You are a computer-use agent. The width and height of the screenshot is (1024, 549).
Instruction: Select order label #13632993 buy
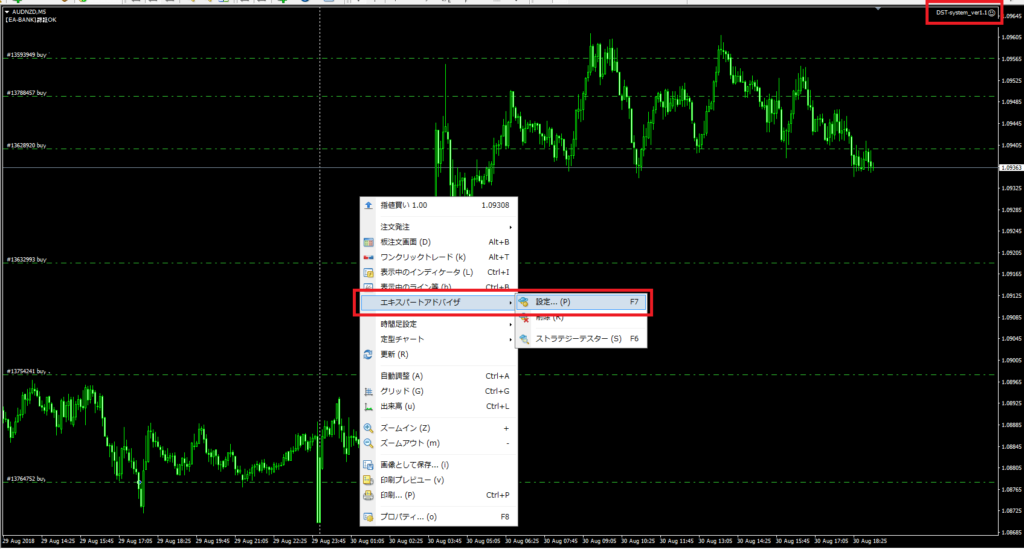click(x=27, y=259)
